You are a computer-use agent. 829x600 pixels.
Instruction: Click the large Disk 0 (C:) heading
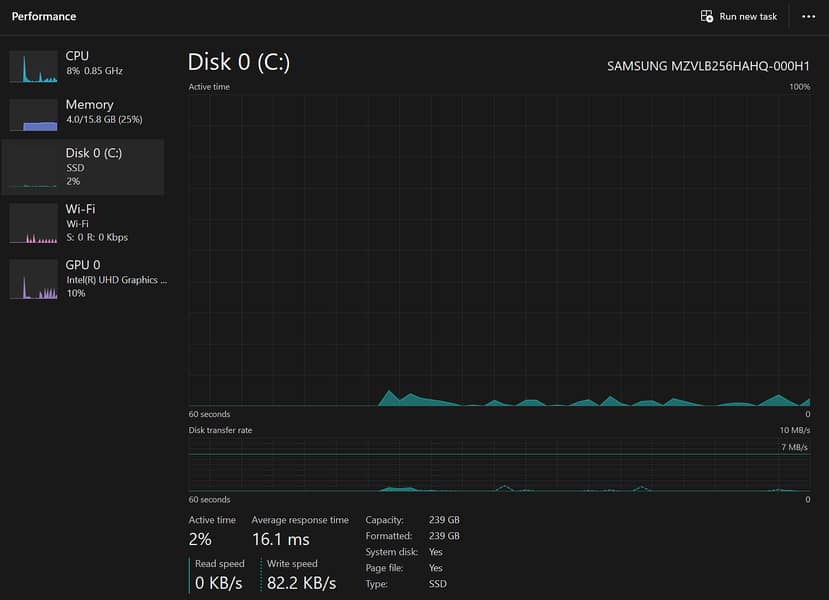tap(238, 62)
